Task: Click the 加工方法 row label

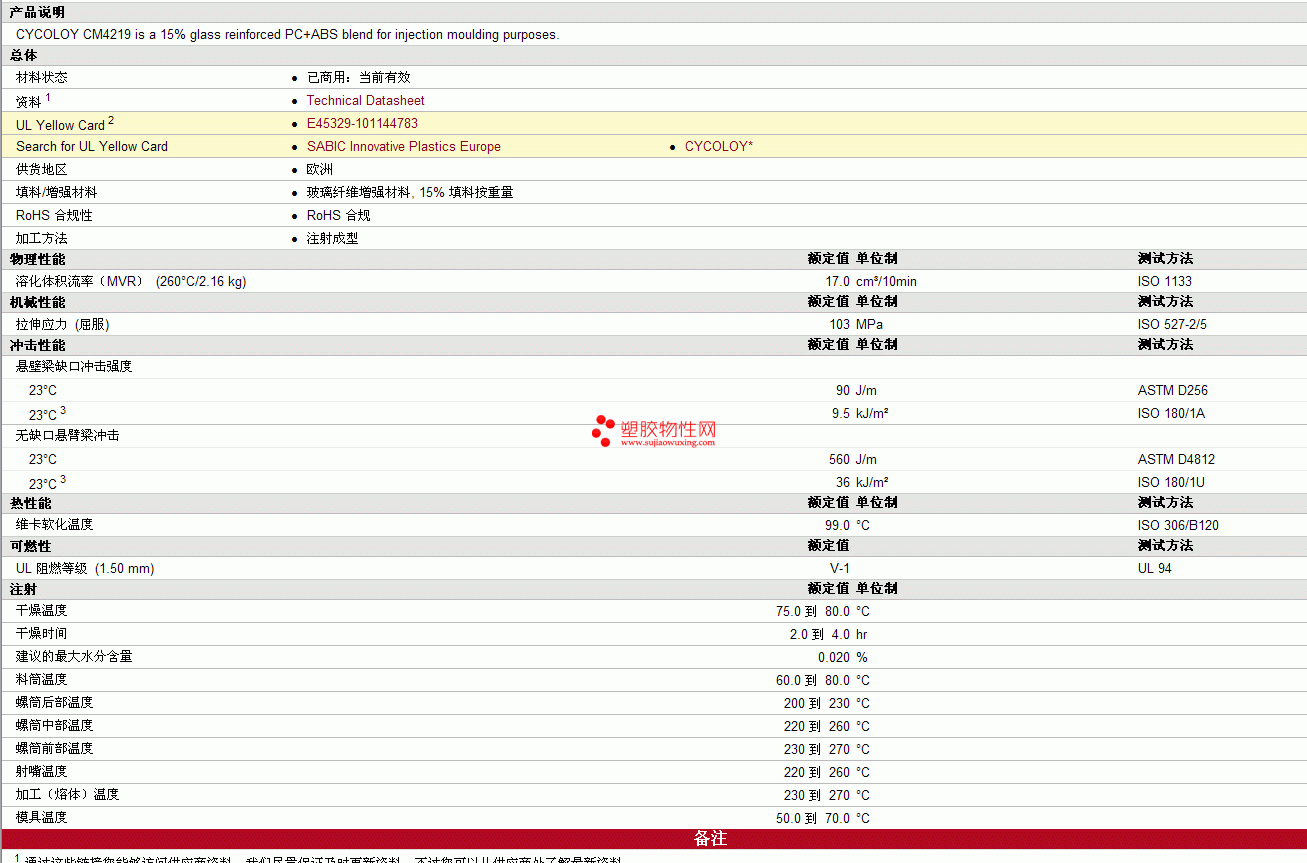Action: tap(42, 238)
